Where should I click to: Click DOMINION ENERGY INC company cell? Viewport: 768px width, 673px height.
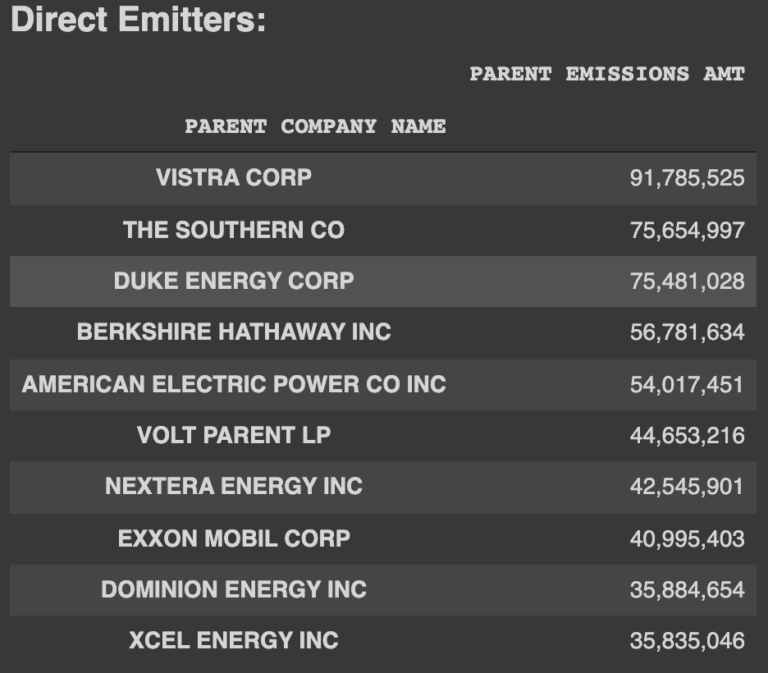[234, 589]
